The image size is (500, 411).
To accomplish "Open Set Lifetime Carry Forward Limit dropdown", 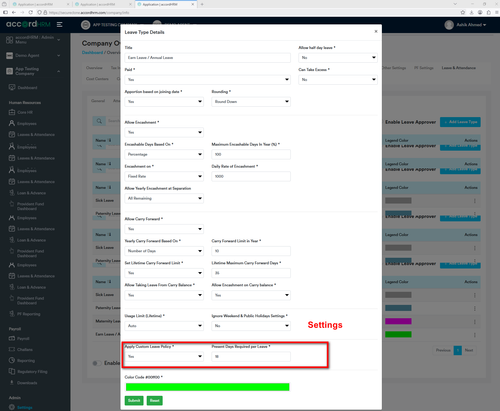I will (164, 273).
